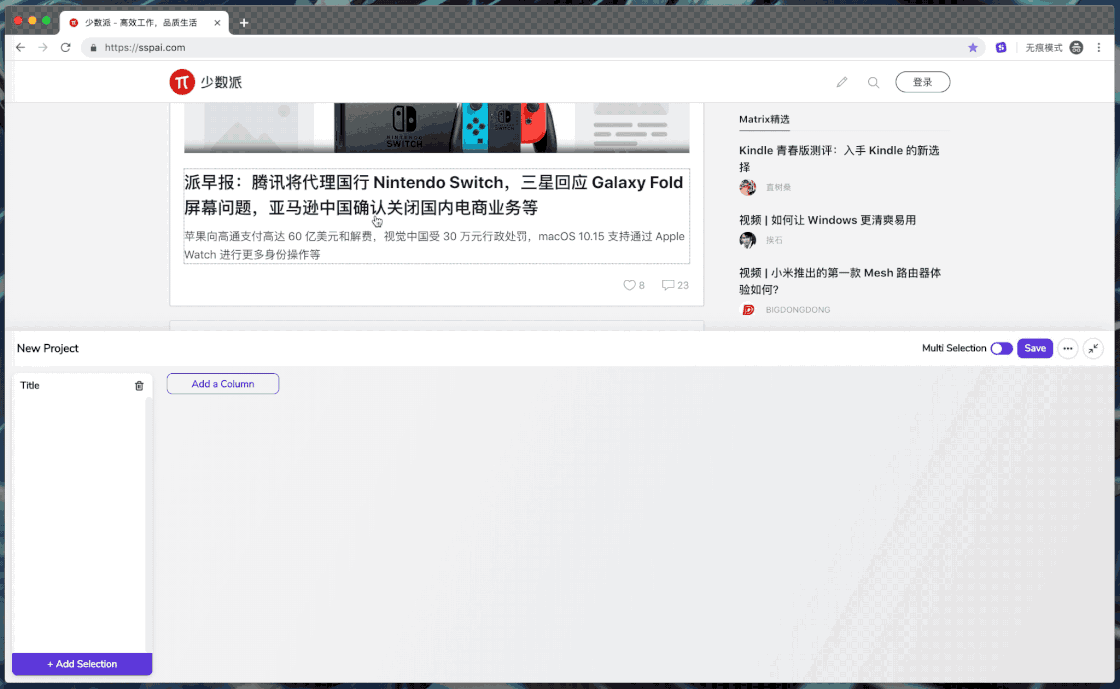
Task: Reload the sspai.com page
Action: [x=66, y=47]
